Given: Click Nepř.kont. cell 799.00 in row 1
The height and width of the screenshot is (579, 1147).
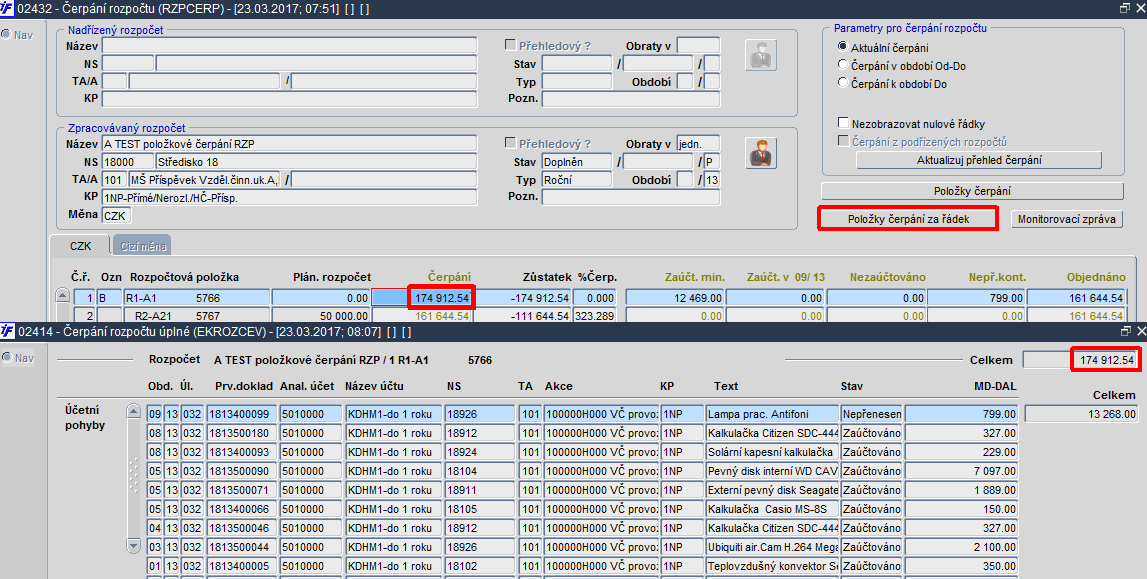Looking at the screenshot, I should pyautogui.click(x=977, y=298).
